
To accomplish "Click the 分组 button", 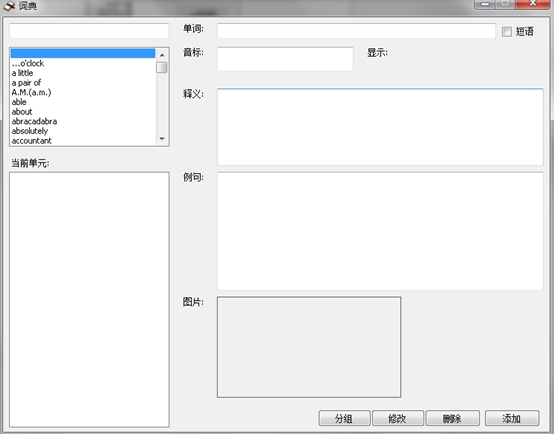I will pos(344,418).
